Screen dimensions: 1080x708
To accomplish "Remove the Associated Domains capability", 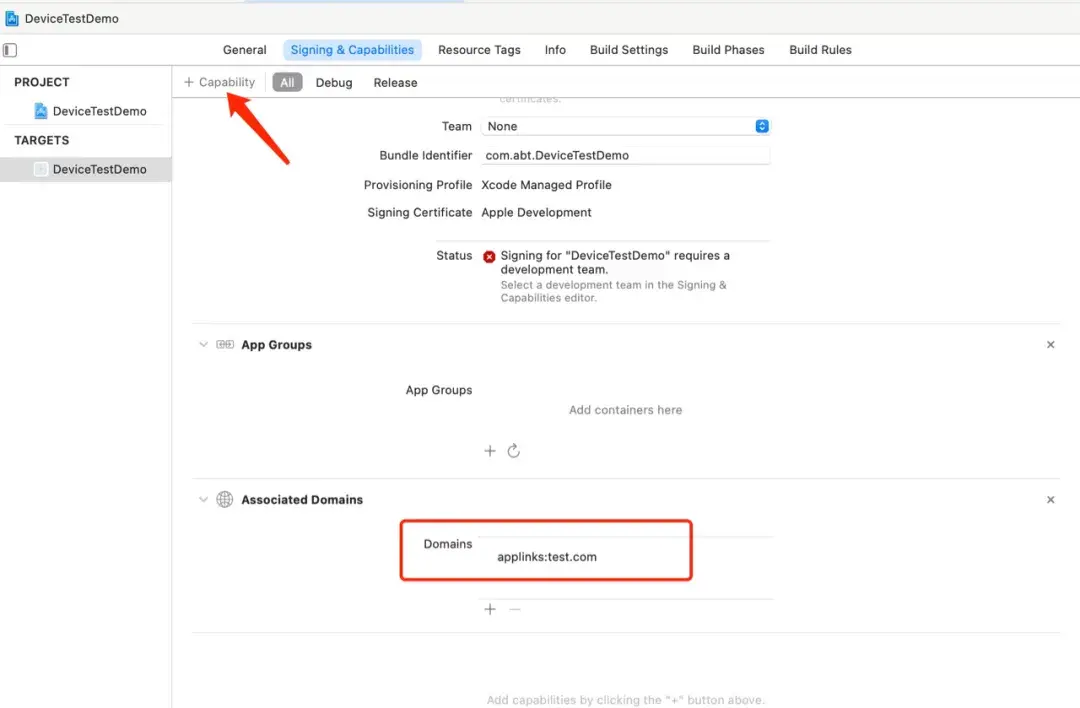I will click(x=1050, y=500).
